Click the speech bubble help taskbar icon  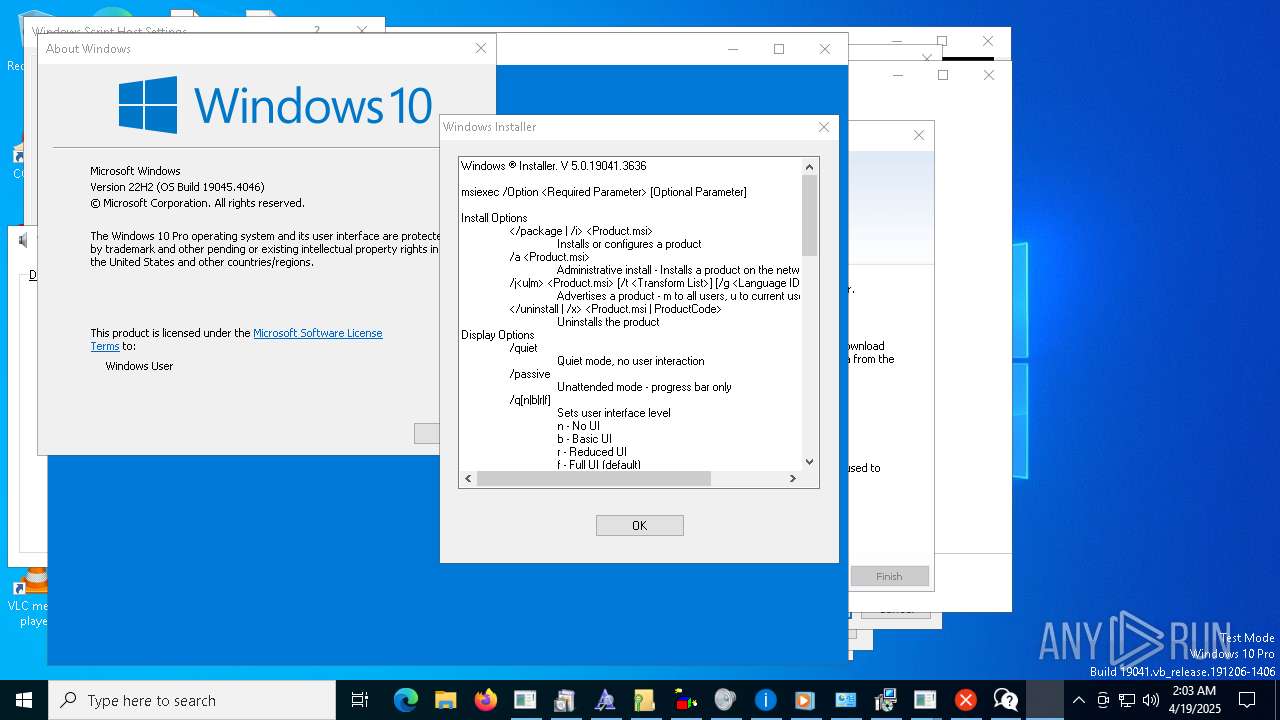click(x=1005, y=700)
